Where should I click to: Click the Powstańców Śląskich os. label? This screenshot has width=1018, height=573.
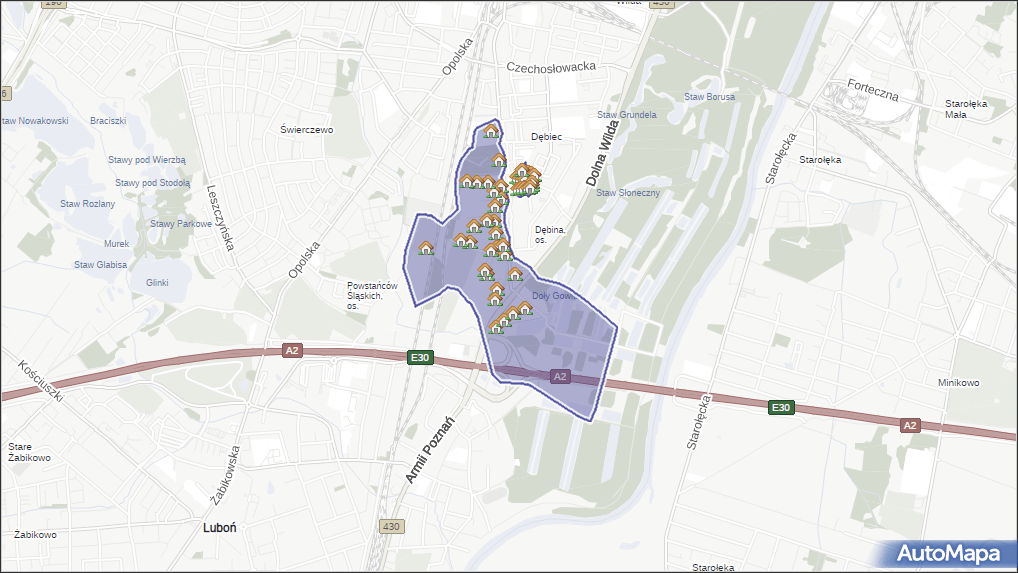[372, 296]
